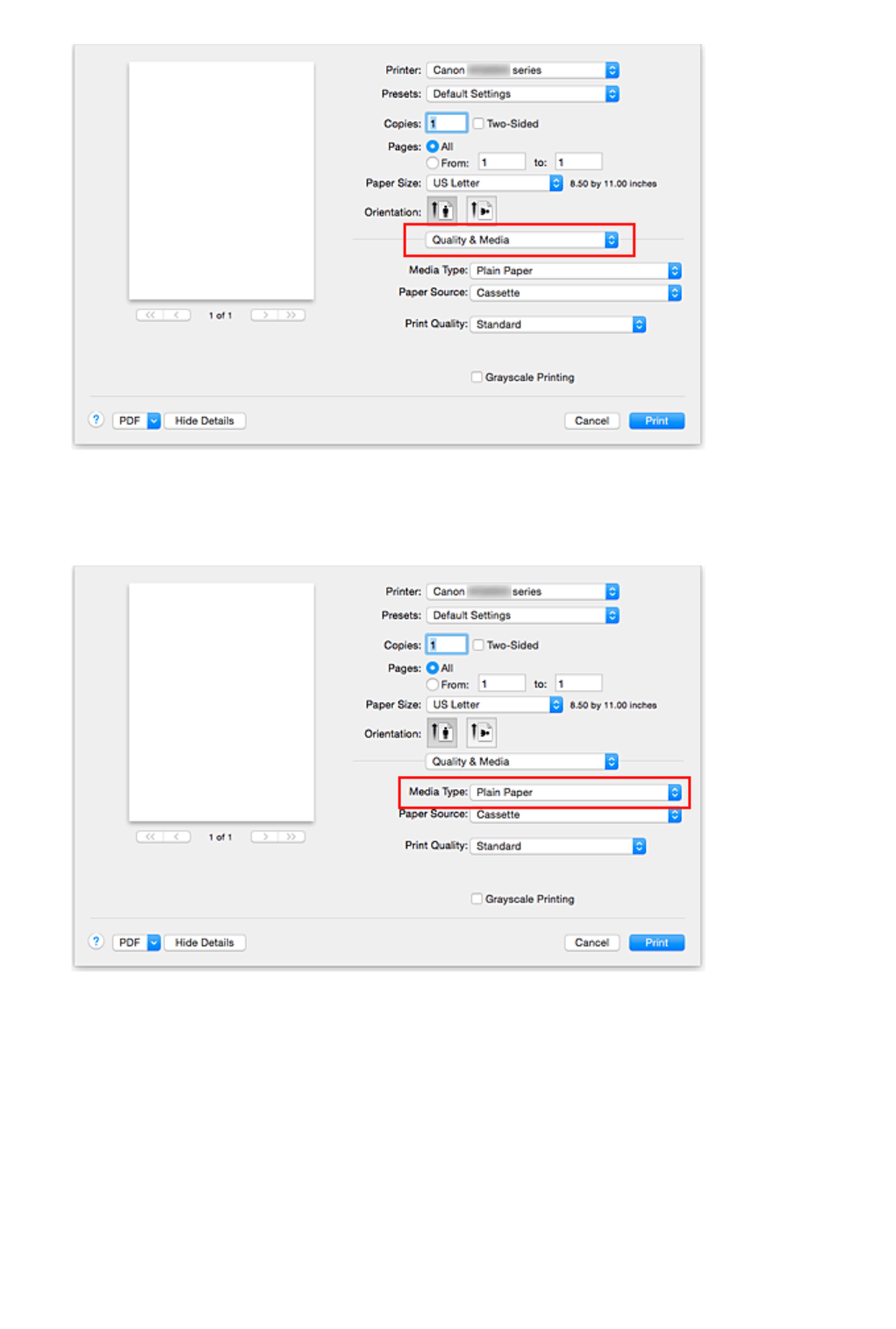This screenshot has width=896, height=1329.
Task: Click help question mark in lower dialog
Action: [x=97, y=941]
